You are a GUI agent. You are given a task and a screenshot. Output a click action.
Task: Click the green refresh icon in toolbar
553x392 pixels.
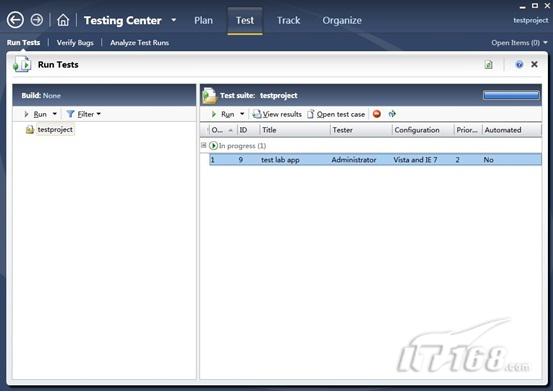tap(392, 114)
